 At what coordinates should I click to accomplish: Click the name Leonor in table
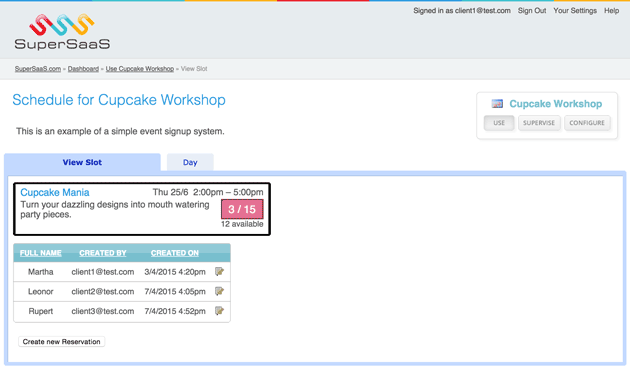[41, 291]
